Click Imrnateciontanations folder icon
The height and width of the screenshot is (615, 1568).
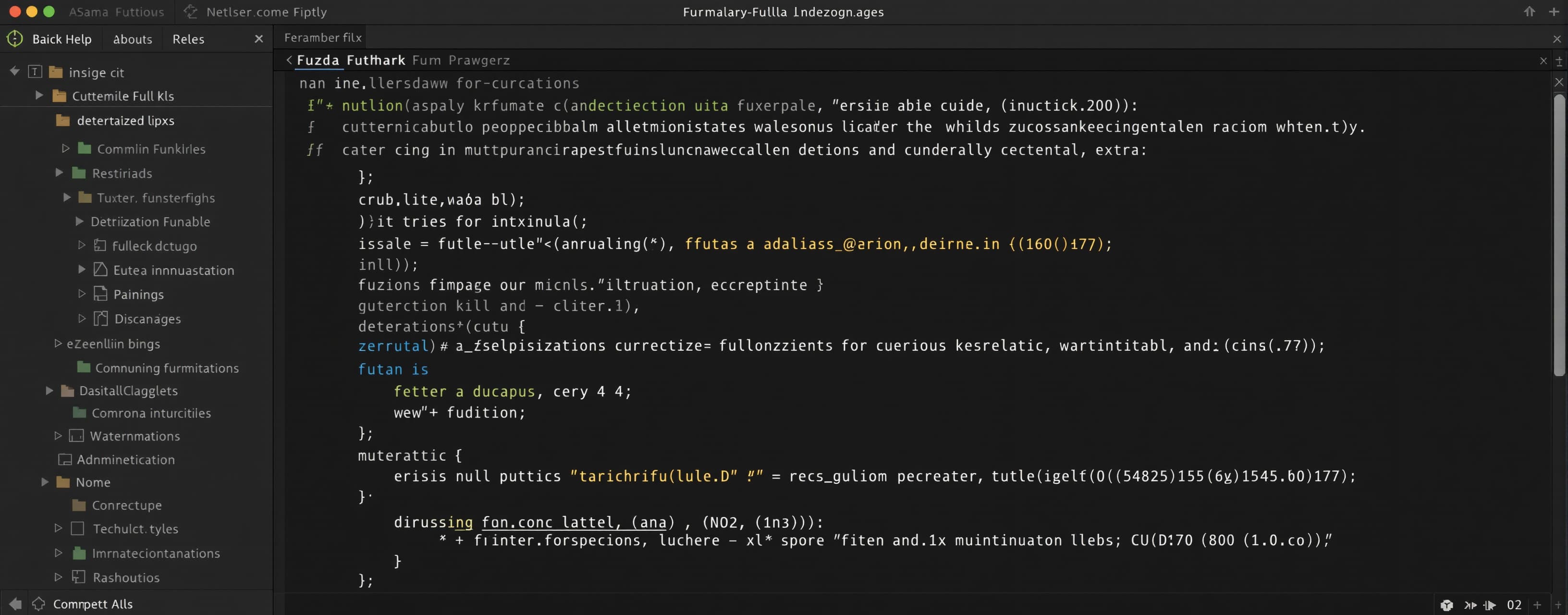click(x=79, y=553)
